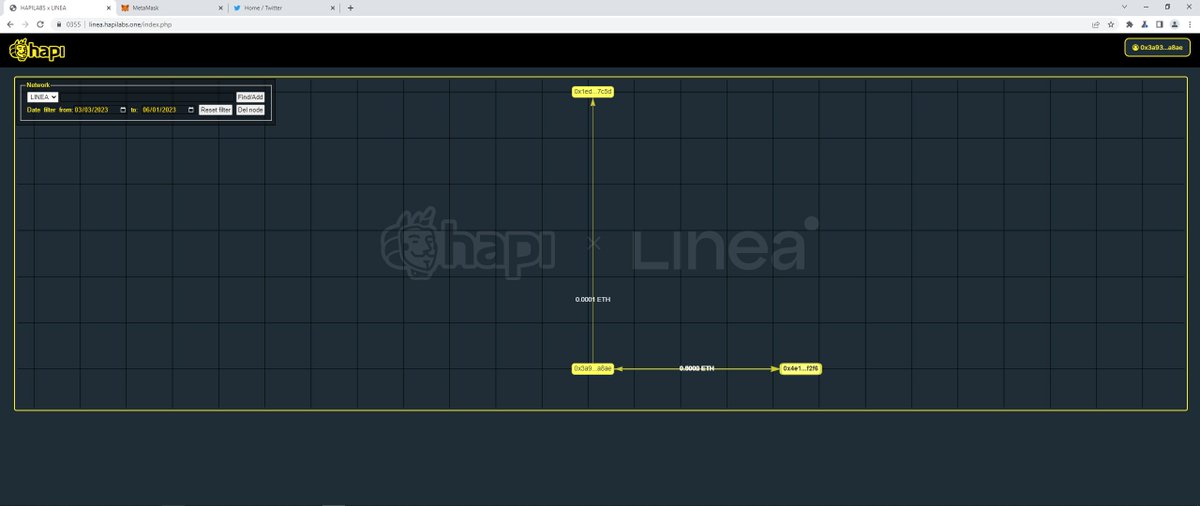Click the 0.0001 ETH edge label
Screen dimensions: 1200x506
(593, 300)
